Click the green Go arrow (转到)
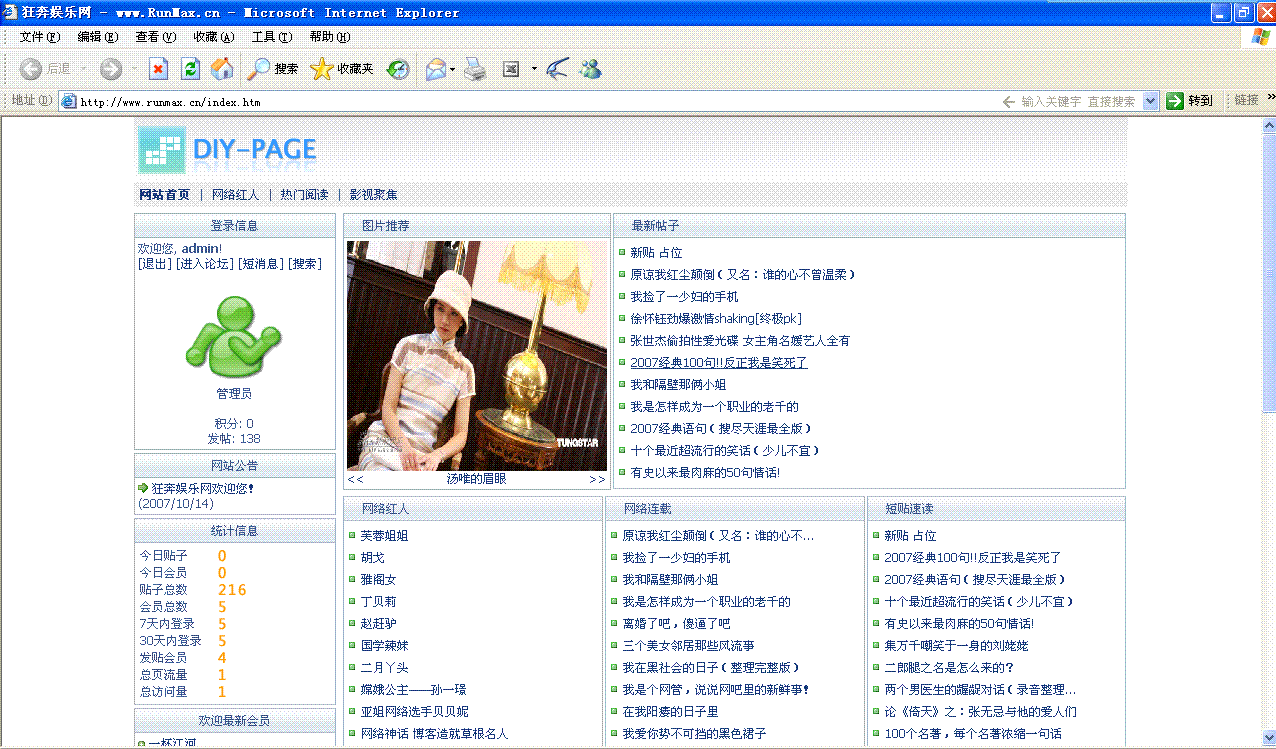This screenshot has height=749, width=1276. [x=1175, y=101]
